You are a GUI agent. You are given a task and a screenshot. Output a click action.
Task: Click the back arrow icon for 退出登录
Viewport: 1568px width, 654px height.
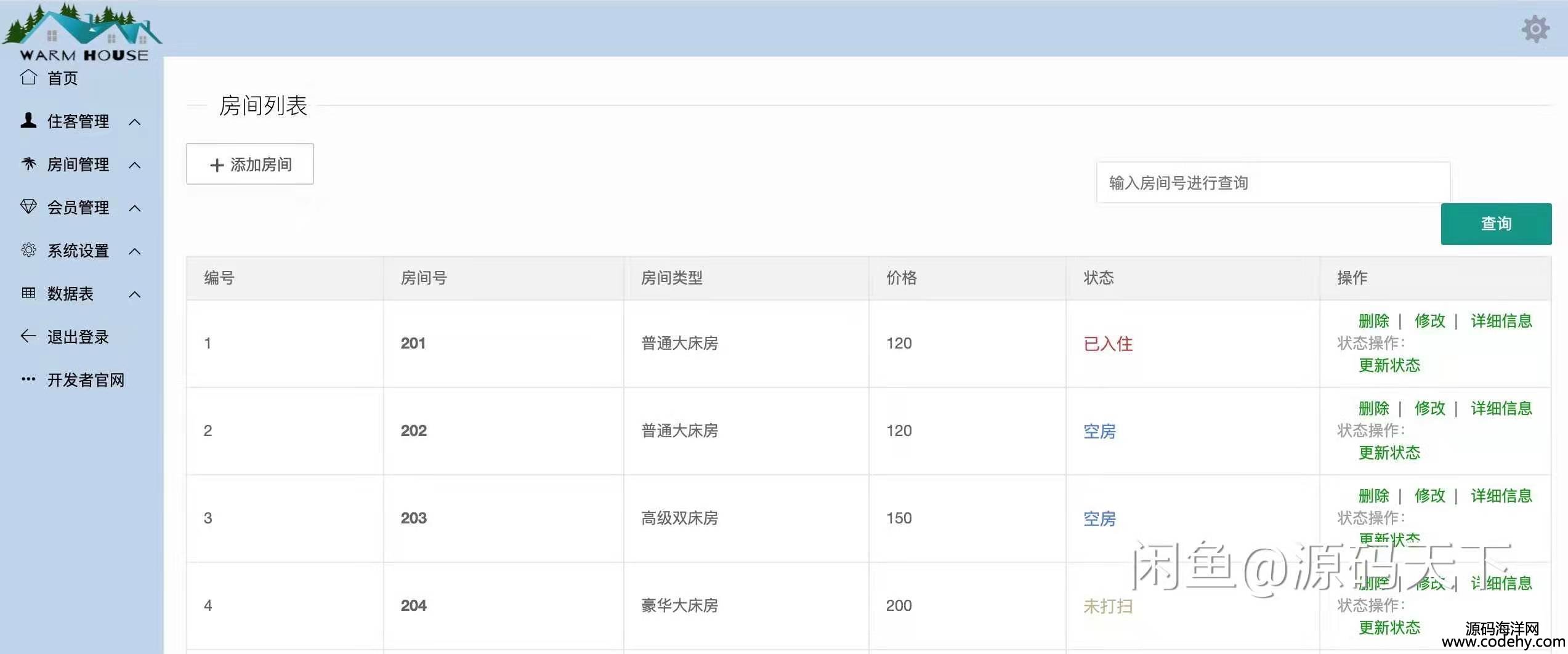click(x=28, y=336)
